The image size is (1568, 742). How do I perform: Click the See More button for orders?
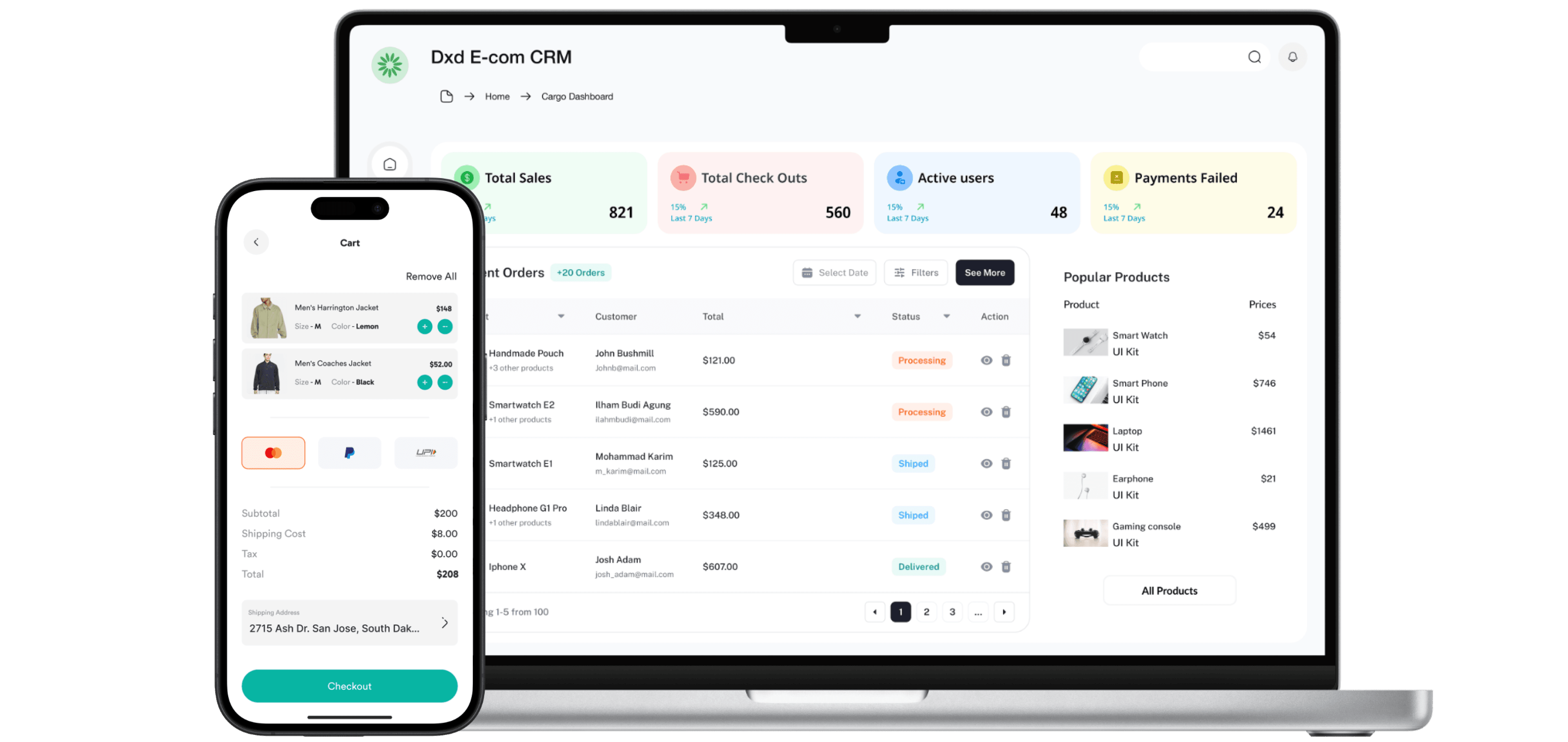coord(985,272)
